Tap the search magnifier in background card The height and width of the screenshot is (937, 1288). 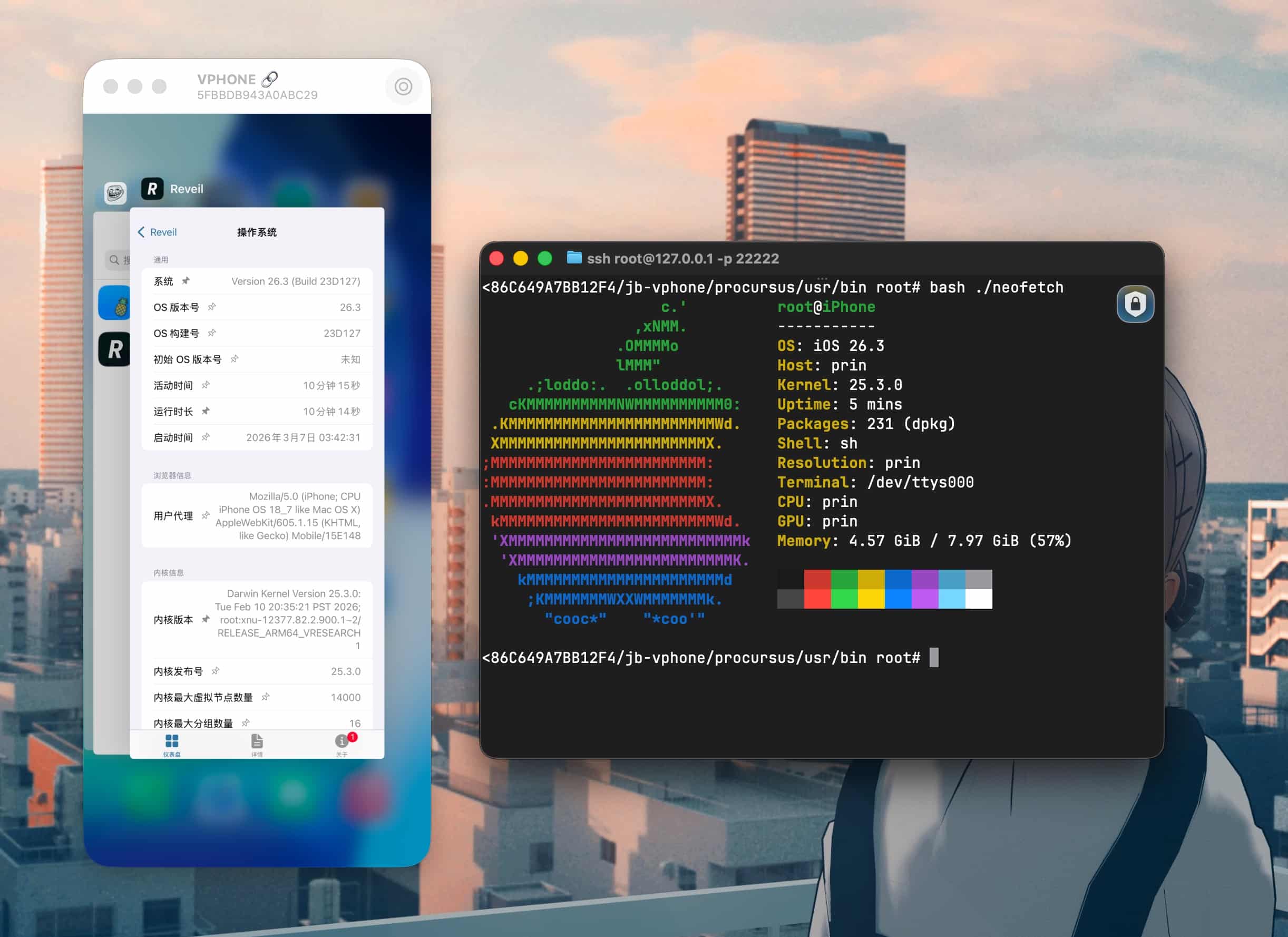pyautogui.click(x=114, y=259)
